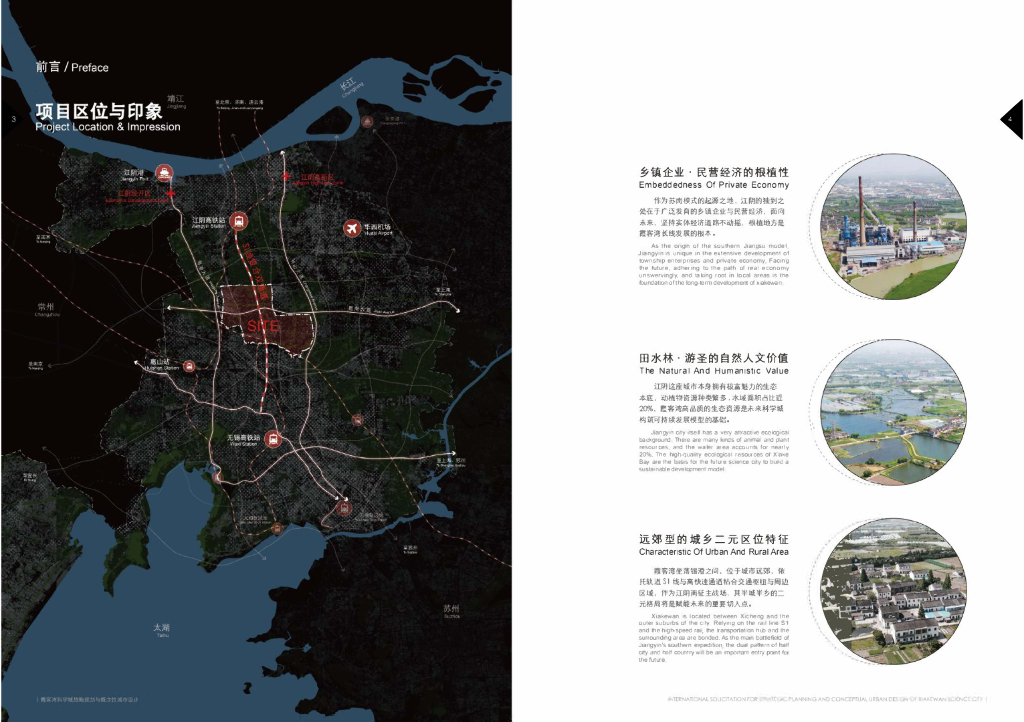1024x722 pixels.
Task: Click the 惠山站 Huishan Station label
Action: [x=161, y=364]
